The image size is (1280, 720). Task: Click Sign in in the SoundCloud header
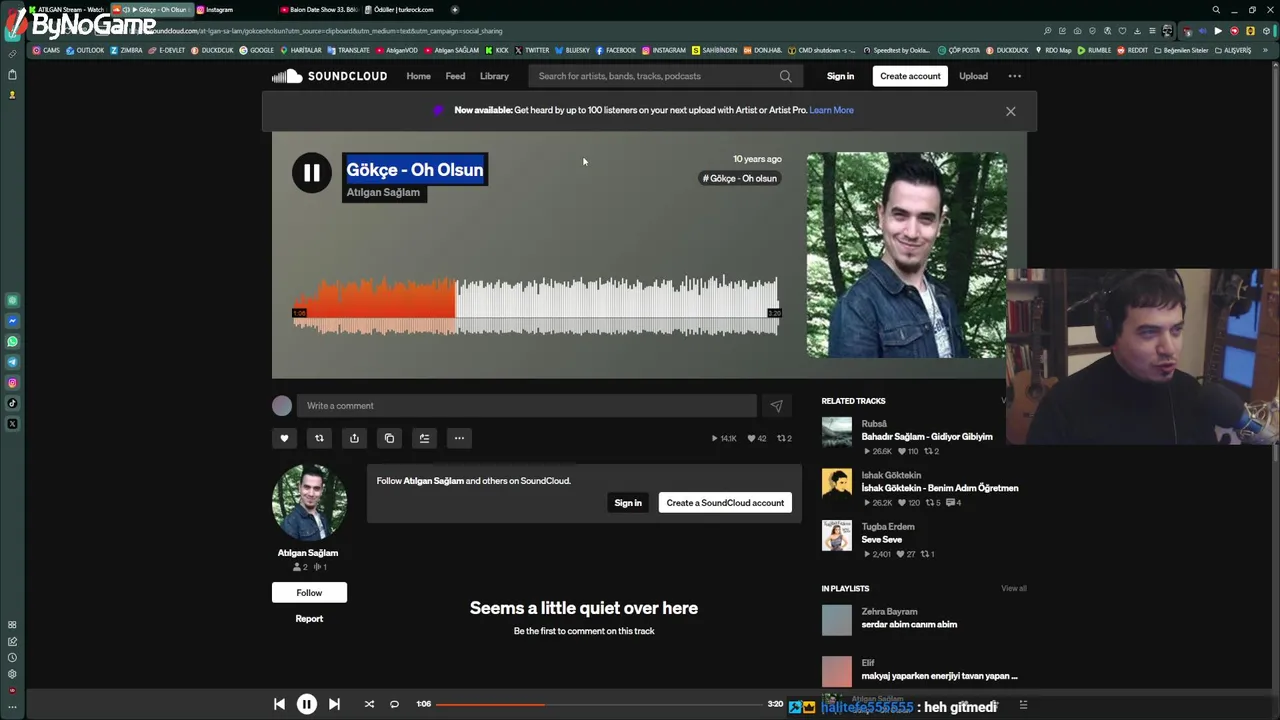click(840, 76)
